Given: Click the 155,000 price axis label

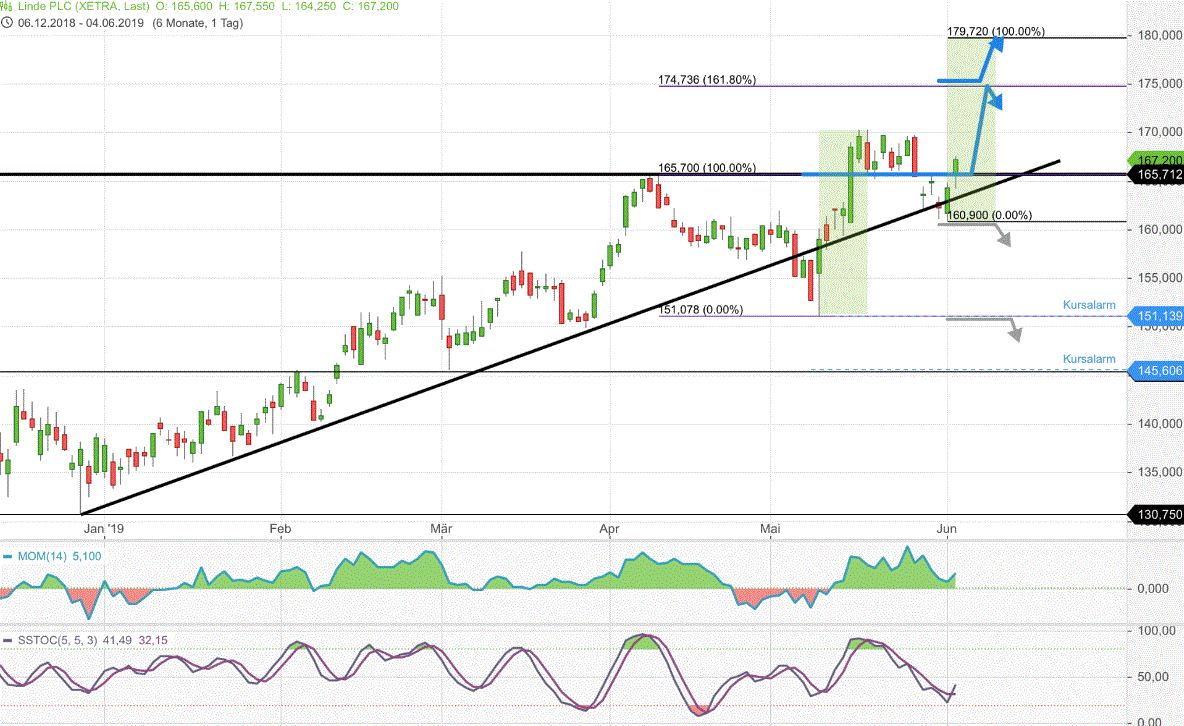Looking at the screenshot, I should pyautogui.click(x=1160, y=278).
